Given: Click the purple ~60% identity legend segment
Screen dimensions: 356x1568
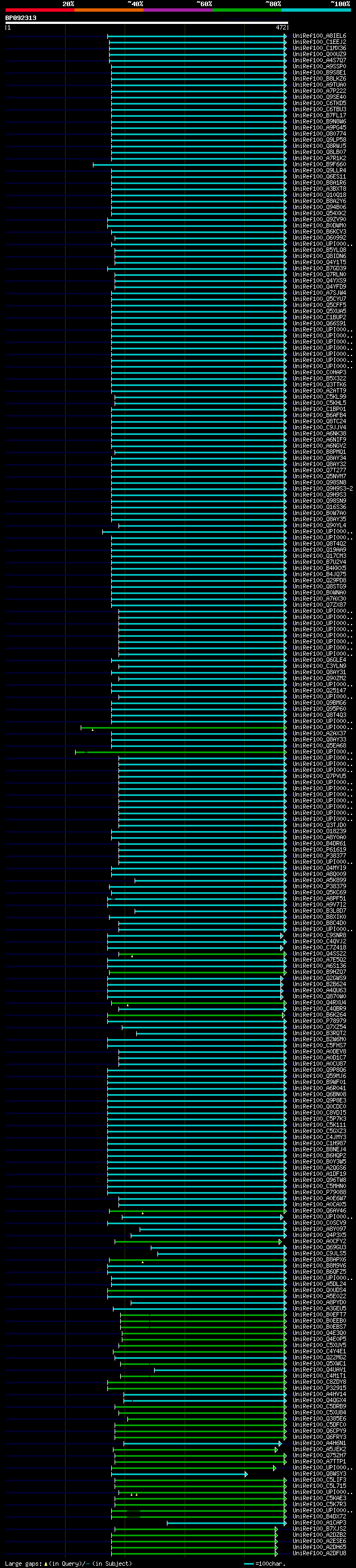Looking at the screenshot, I should [177, 10].
